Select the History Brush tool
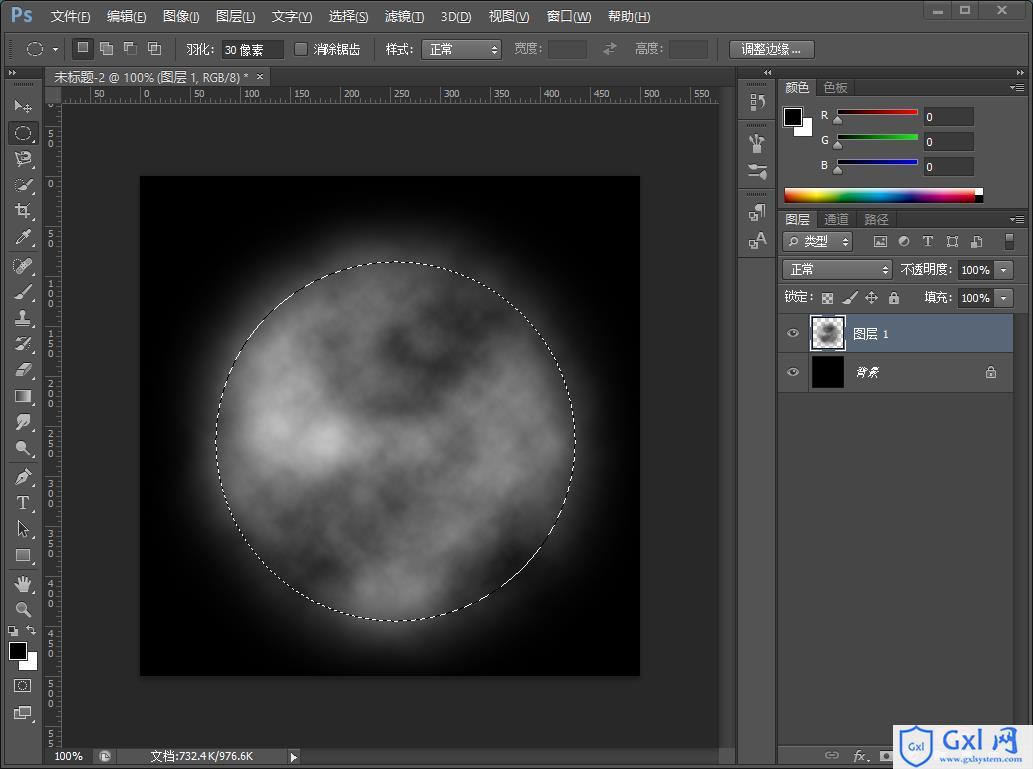This screenshot has height=769, width=1033. coord(23,344)
